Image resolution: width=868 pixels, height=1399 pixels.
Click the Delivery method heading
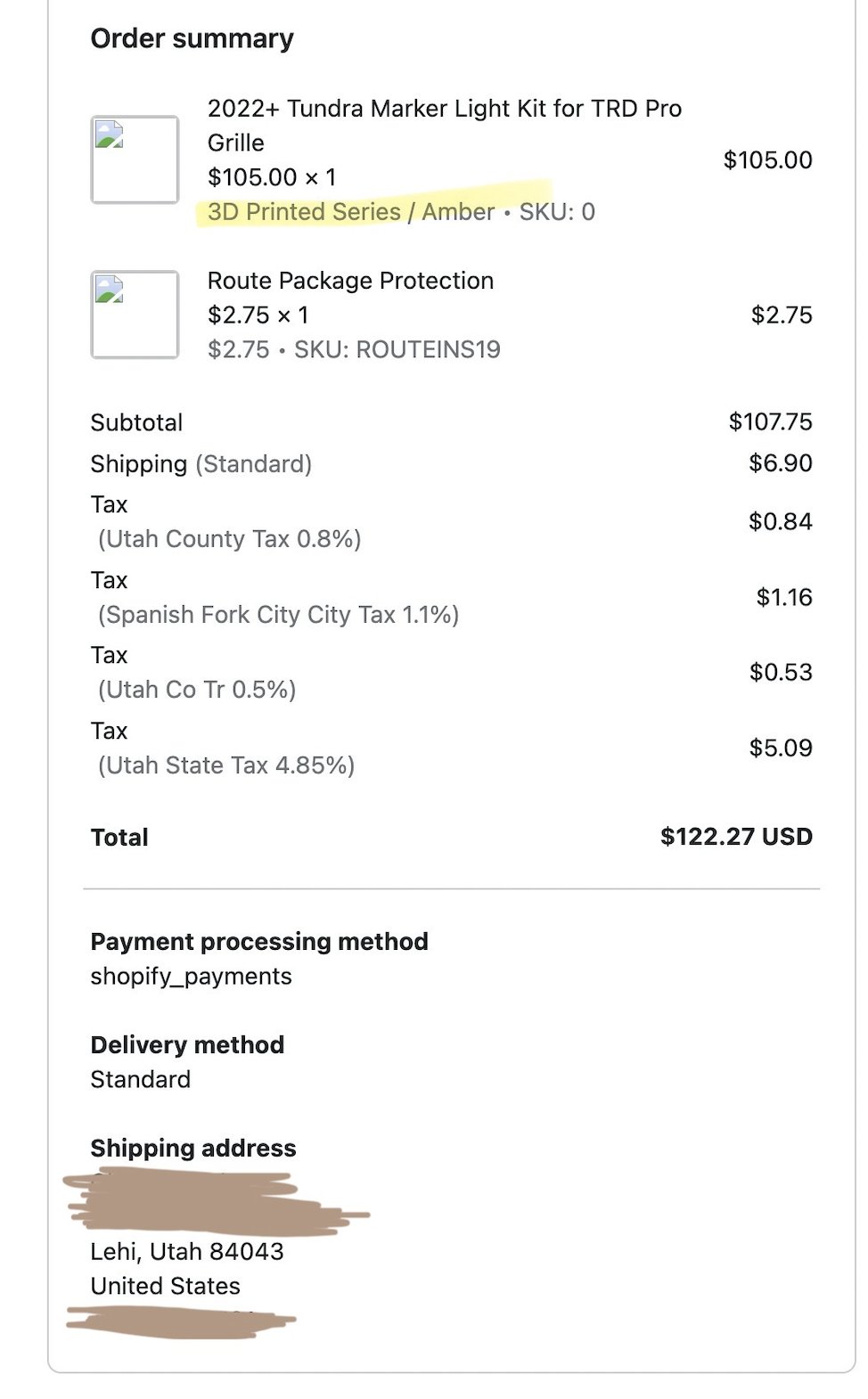pyautogui.click(x=187, y=1045)
